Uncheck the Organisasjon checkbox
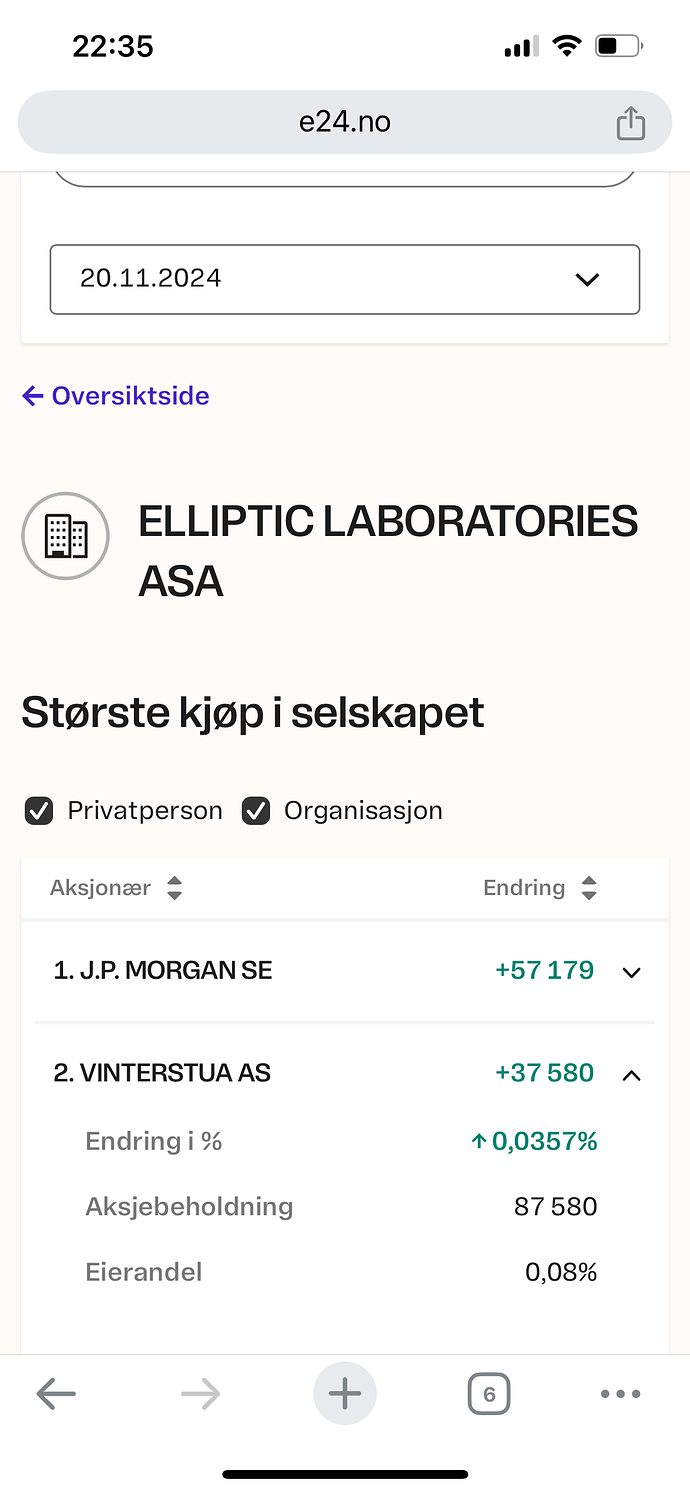The height and width of the screenshot is (1493, 690). pyautogui.click(x=256, y=811)
